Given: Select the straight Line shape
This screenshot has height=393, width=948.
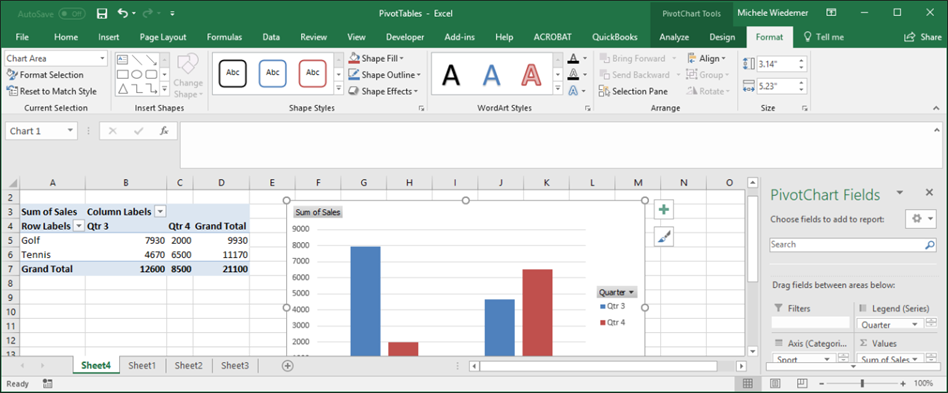Looking at the screenshot, I should pyautogui.click(x=137, y=59).
